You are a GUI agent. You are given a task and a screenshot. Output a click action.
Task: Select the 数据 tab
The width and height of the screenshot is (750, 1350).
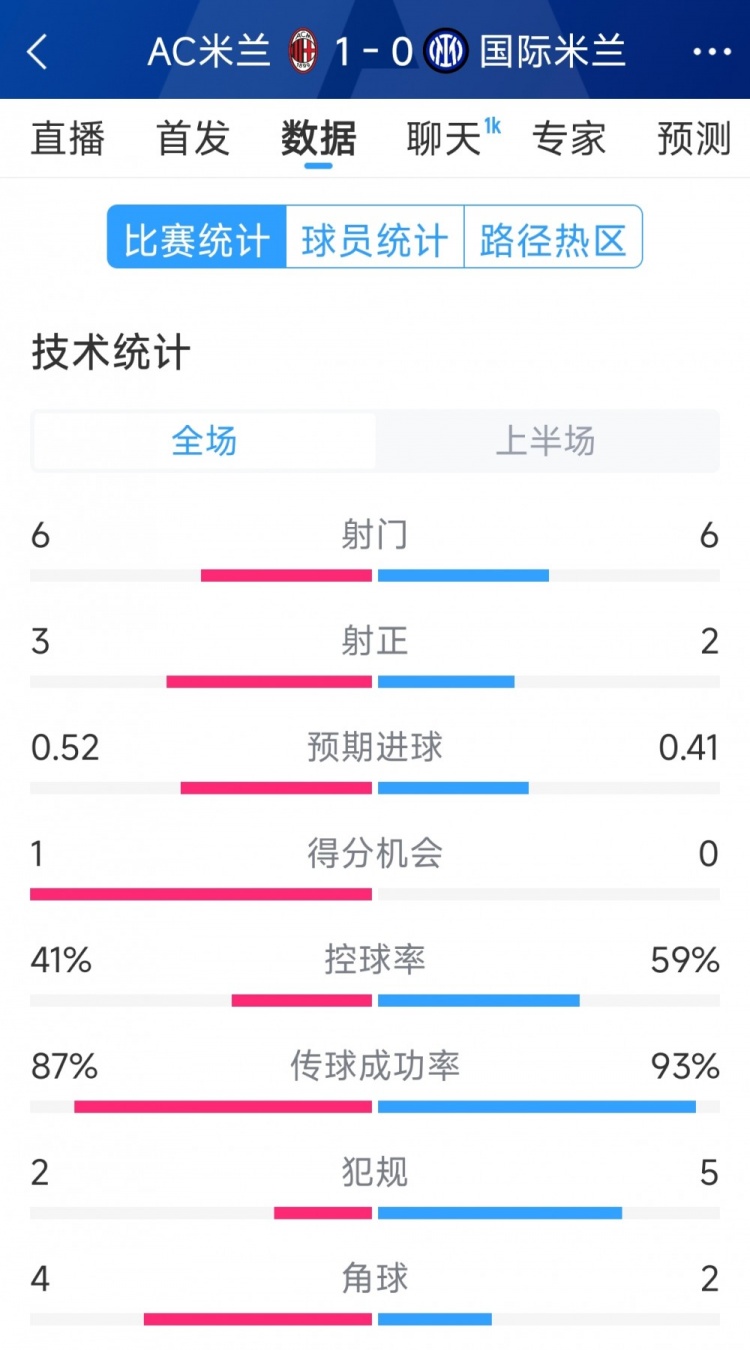pos(318,139)
